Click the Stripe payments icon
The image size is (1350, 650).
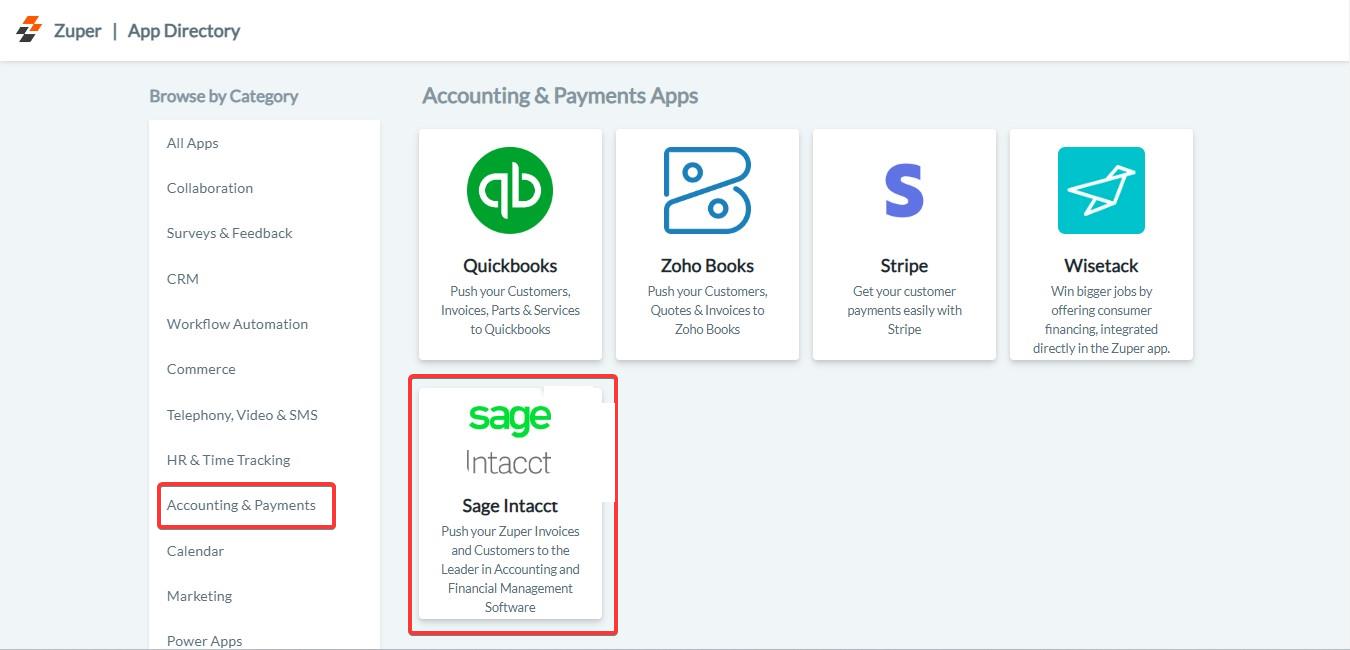pyautogui.click(x=903, y=190)
